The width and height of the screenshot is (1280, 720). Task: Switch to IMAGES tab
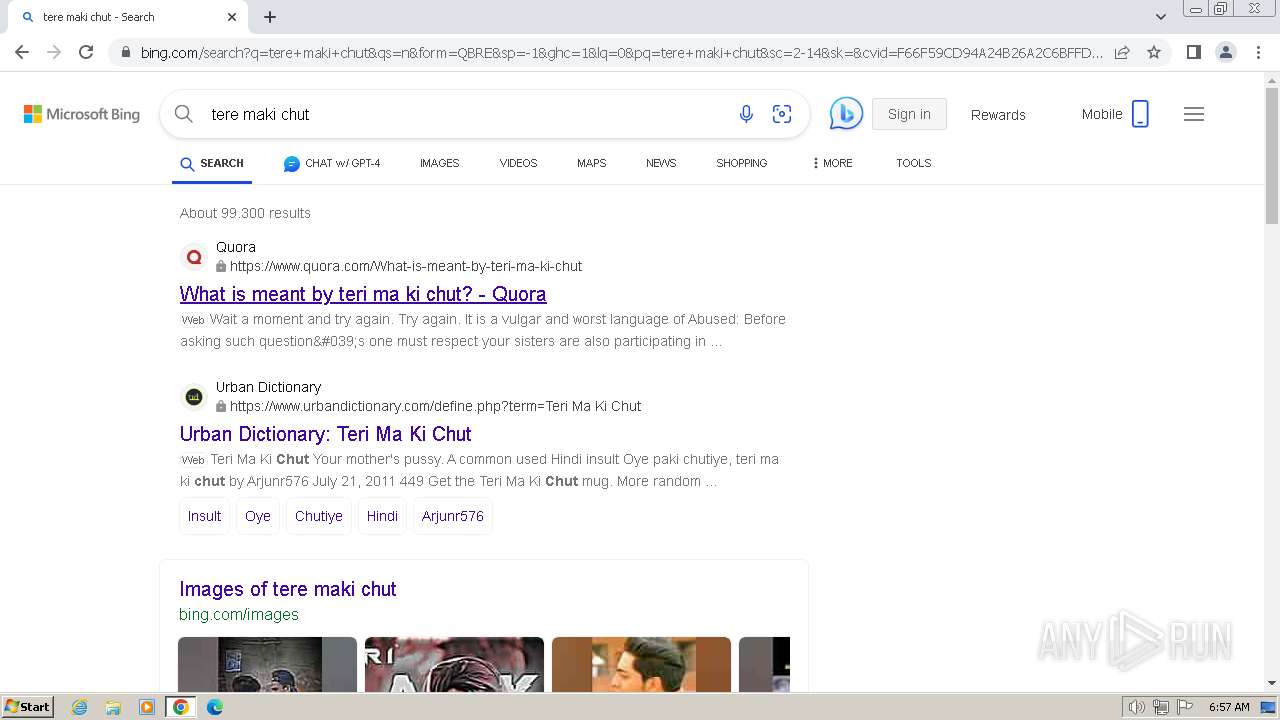pyautogui.click(x=440, y=163)
